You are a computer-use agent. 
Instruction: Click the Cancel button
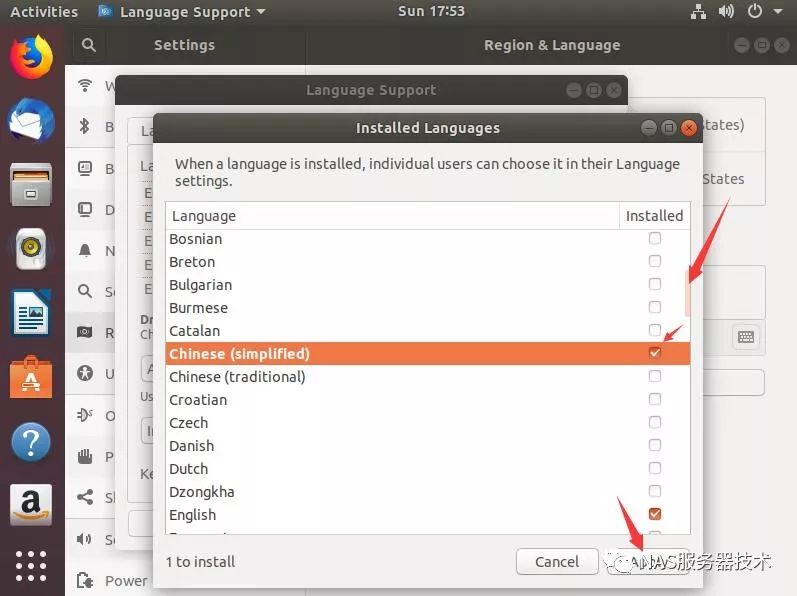557,561
